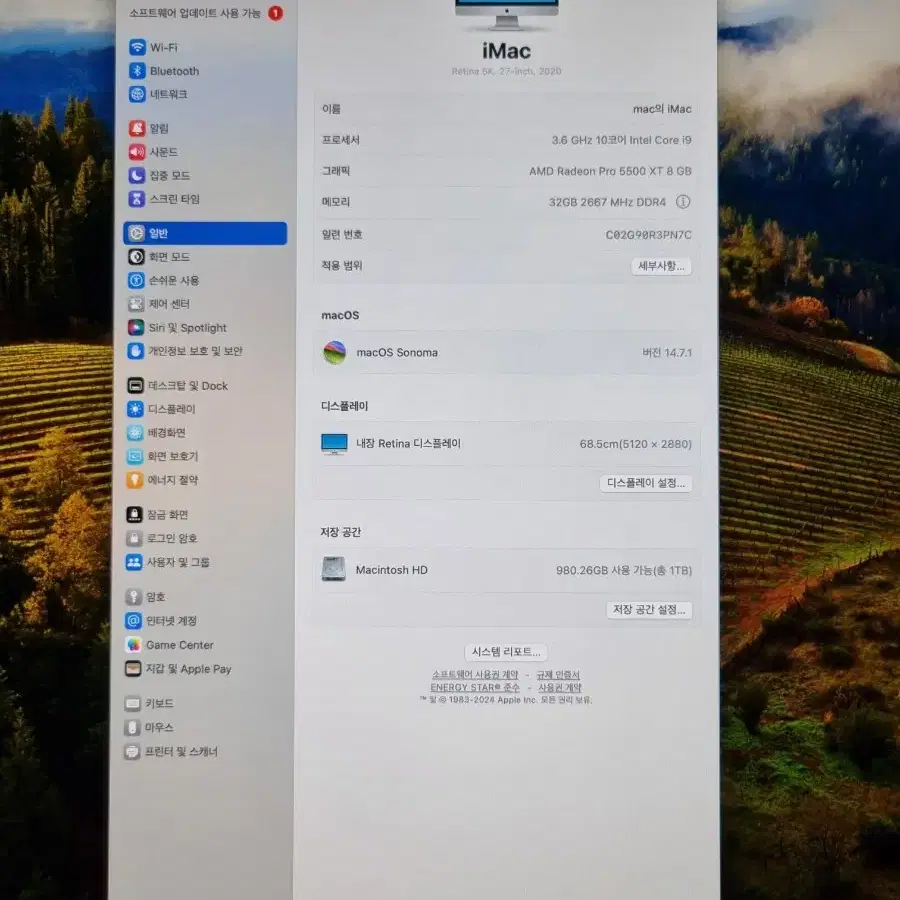Click the Macintosh HD drive icon
Image resolution: width=900 pixels, height=900 pixels.
333,569
